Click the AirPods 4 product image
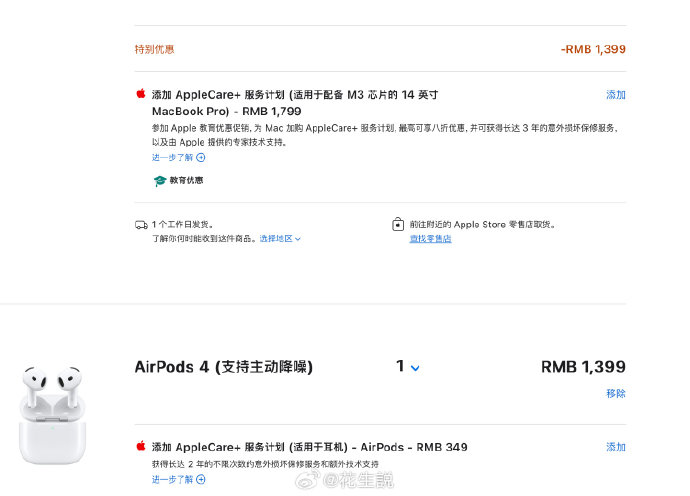 [x=52, y=415]
